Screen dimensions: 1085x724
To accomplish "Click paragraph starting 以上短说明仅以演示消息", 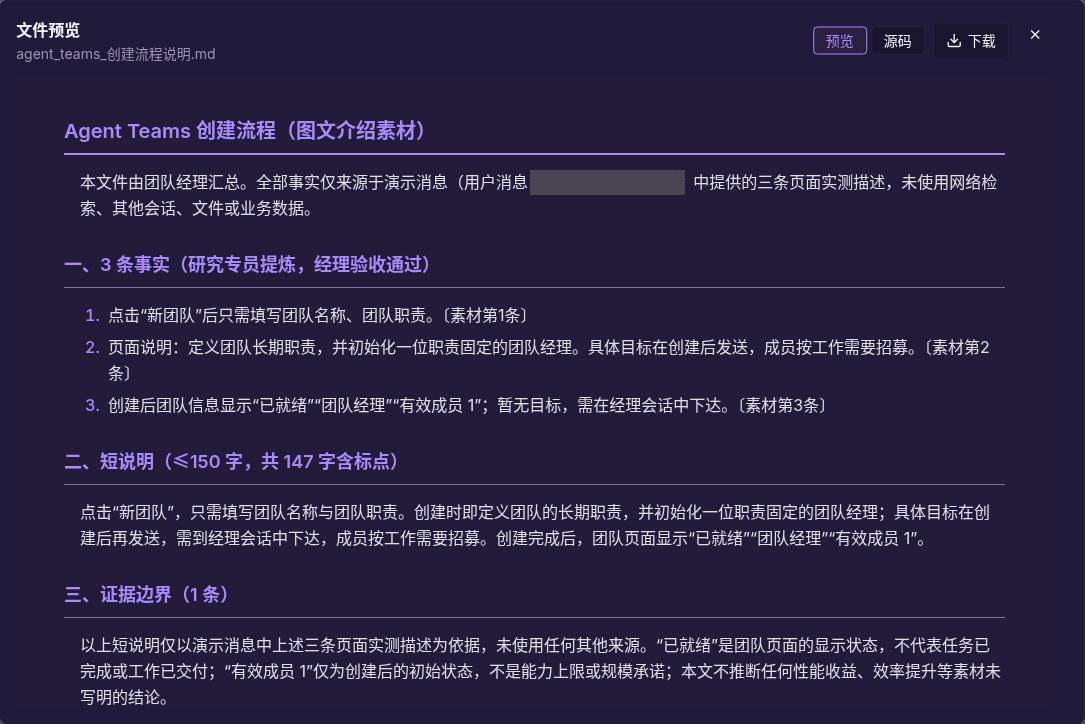I will 540,671.
